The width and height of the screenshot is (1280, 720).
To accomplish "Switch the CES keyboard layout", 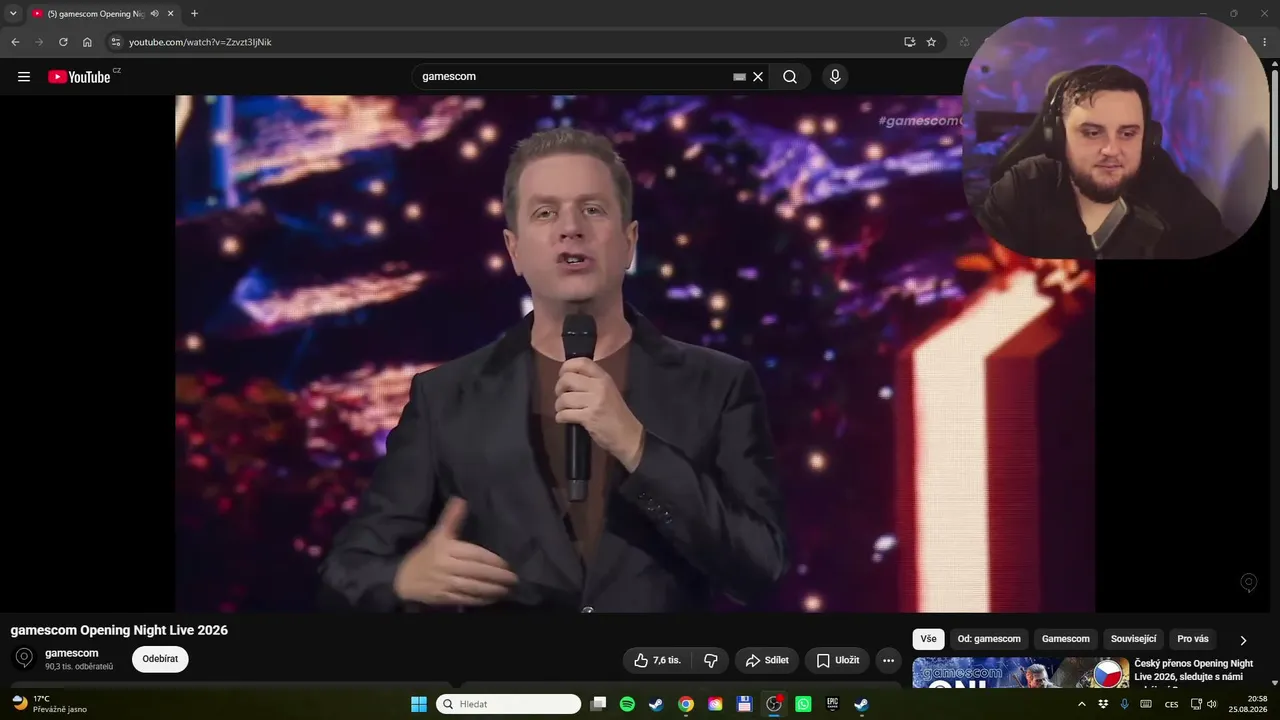I will click(x=1171, y=704).
